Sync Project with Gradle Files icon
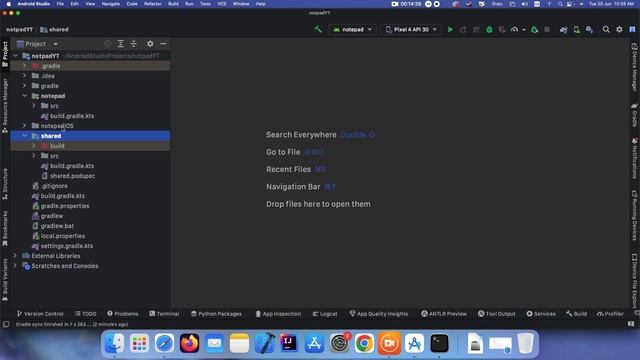The height and width of the screenshot is (360, 640). 563,29
